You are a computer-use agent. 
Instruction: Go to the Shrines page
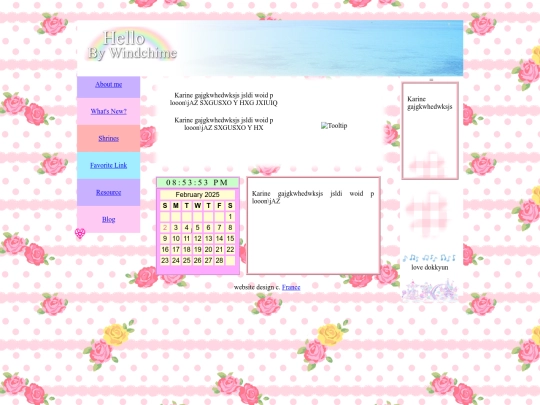[x=108, y=138]
